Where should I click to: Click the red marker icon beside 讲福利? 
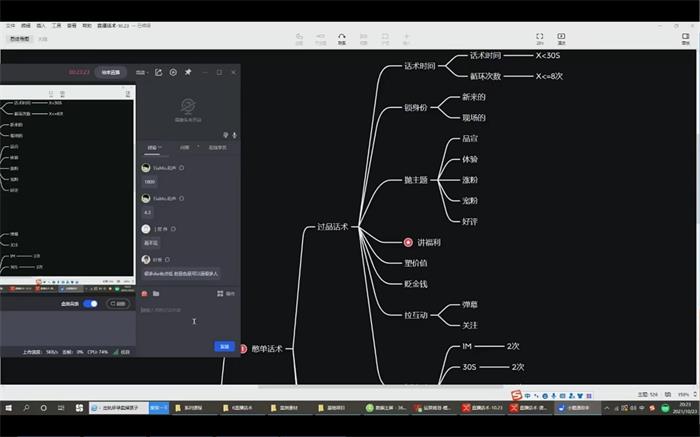(x=408, y=242)
